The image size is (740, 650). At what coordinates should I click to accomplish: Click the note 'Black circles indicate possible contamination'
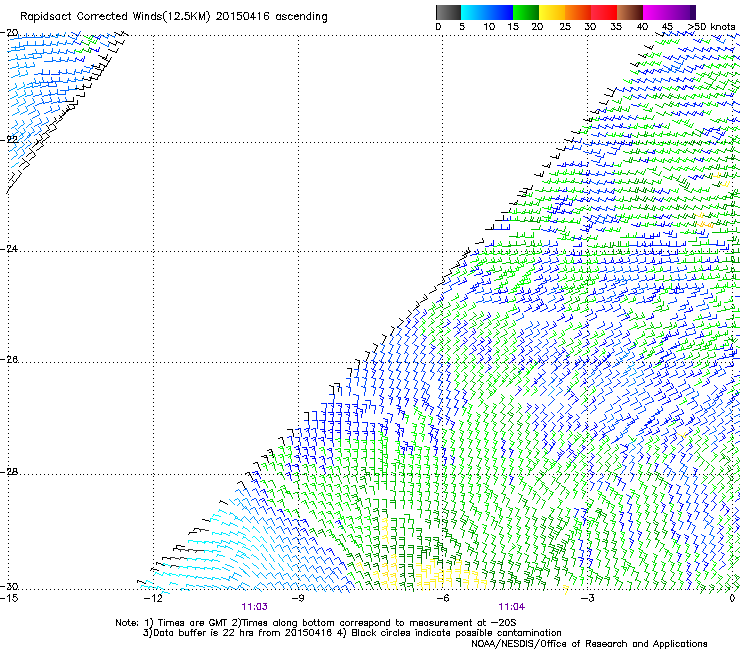tap(456, 633)
